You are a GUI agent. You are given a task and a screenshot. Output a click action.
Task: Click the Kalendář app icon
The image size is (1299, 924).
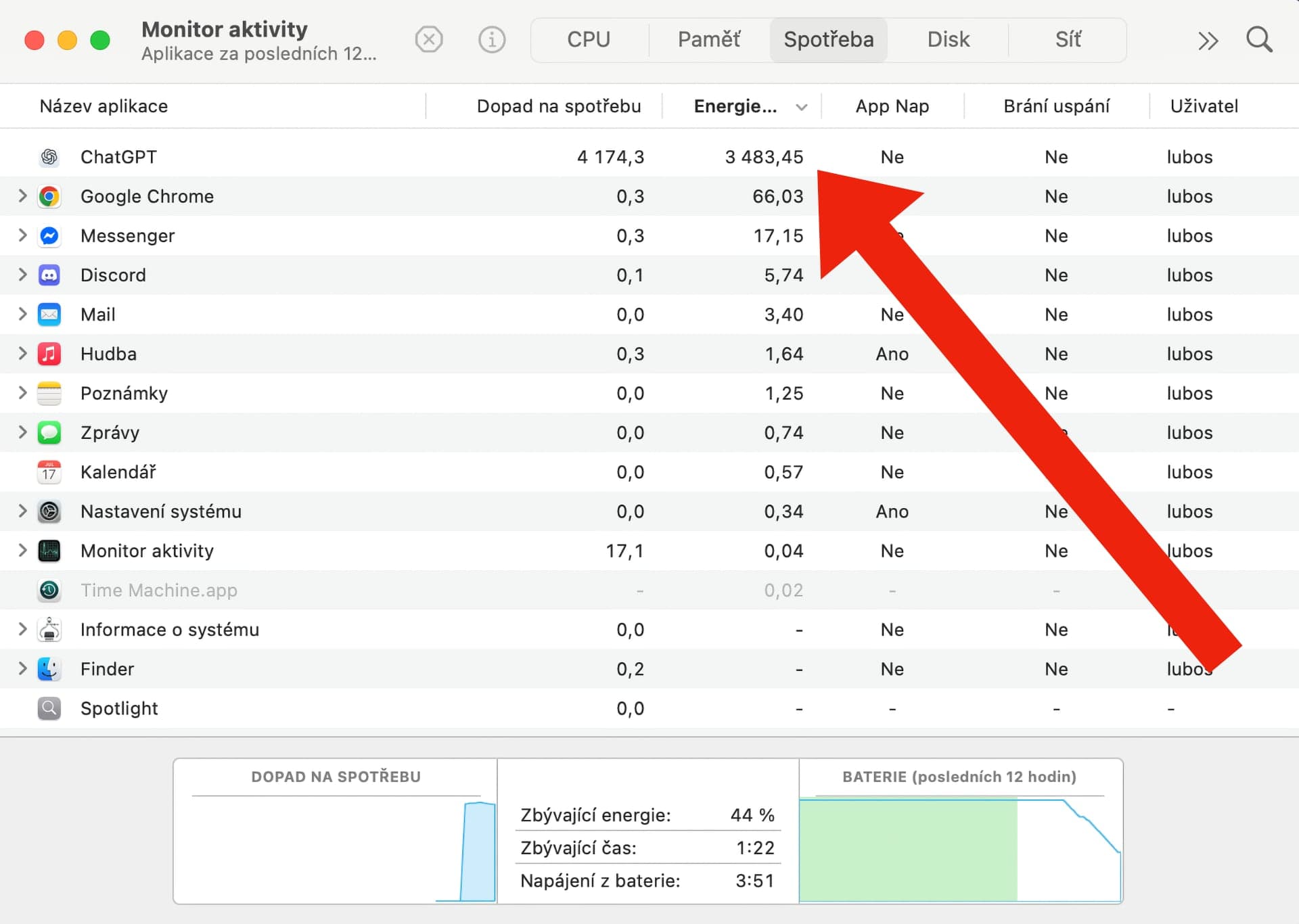(49, 472)
